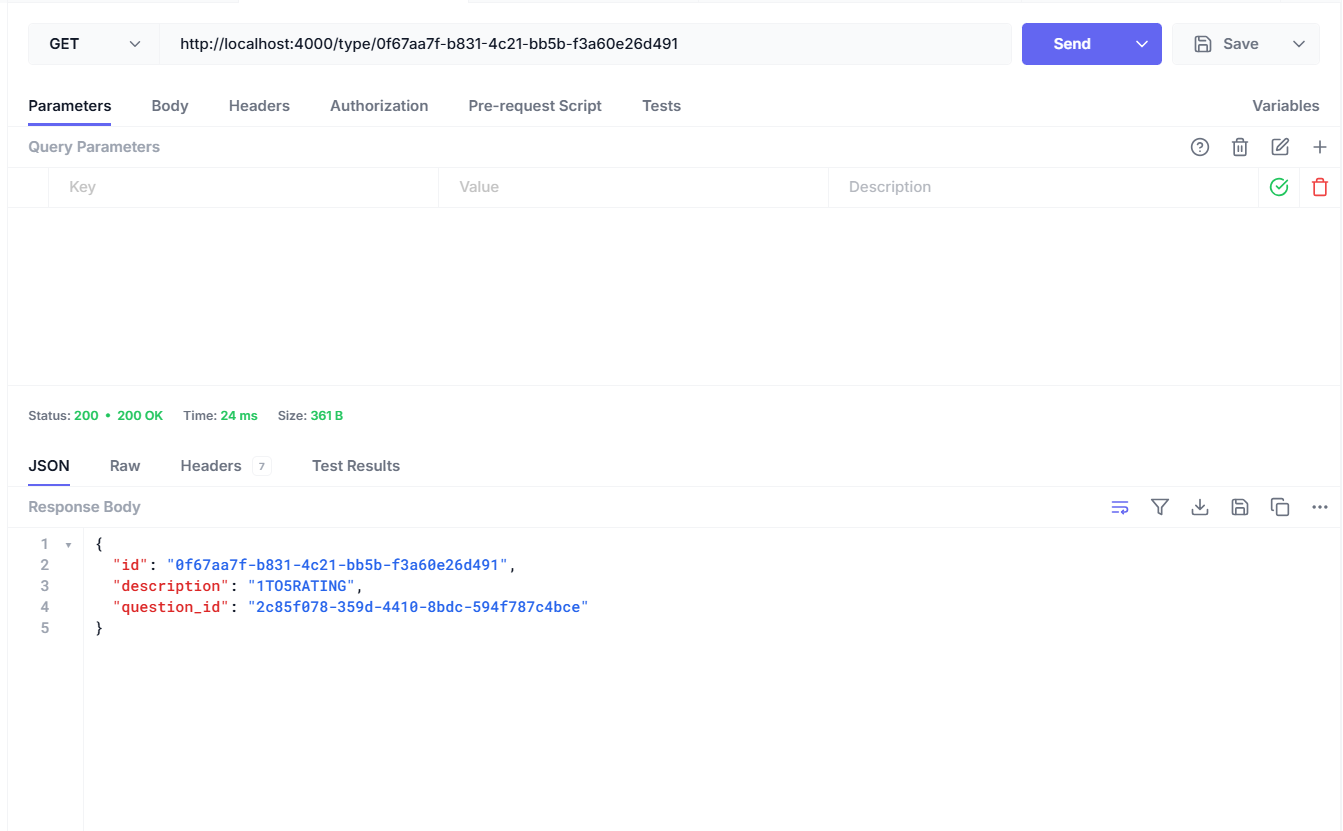This screenshot has height=831, width=1343.
Task: Click the request URL input field
Action: click(585, 44)
